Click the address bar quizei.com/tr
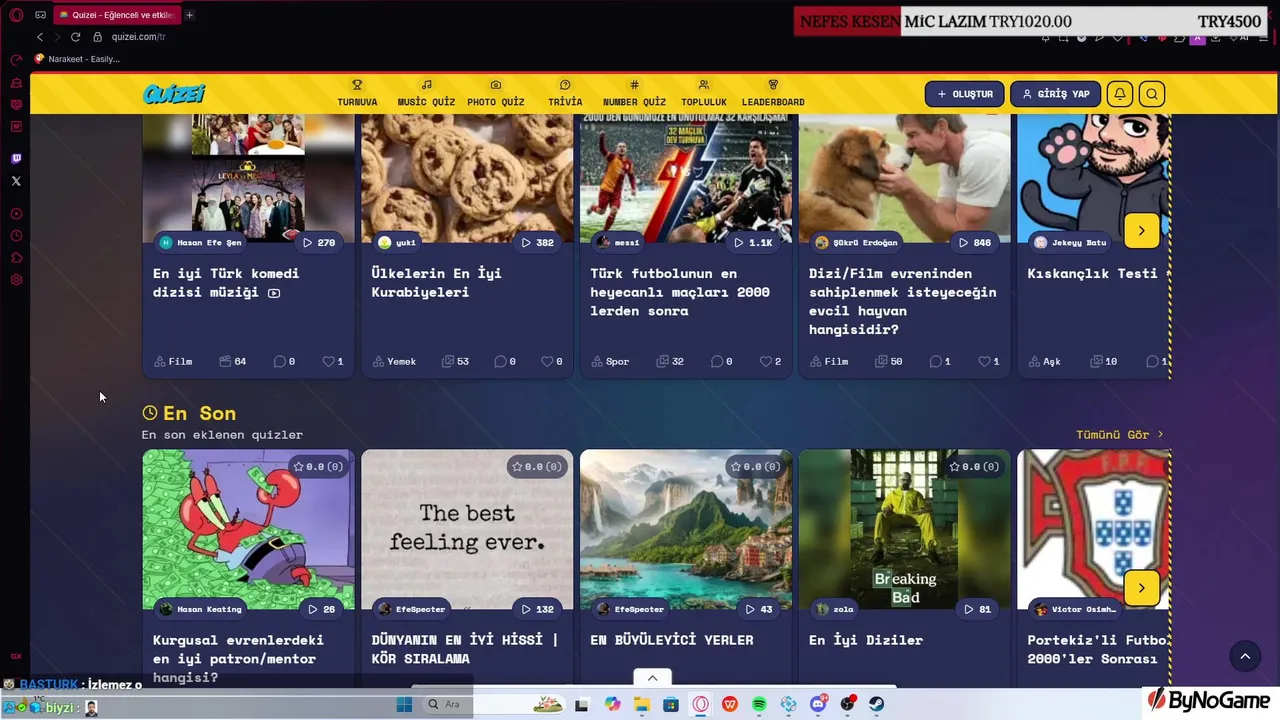 (138, 37)
